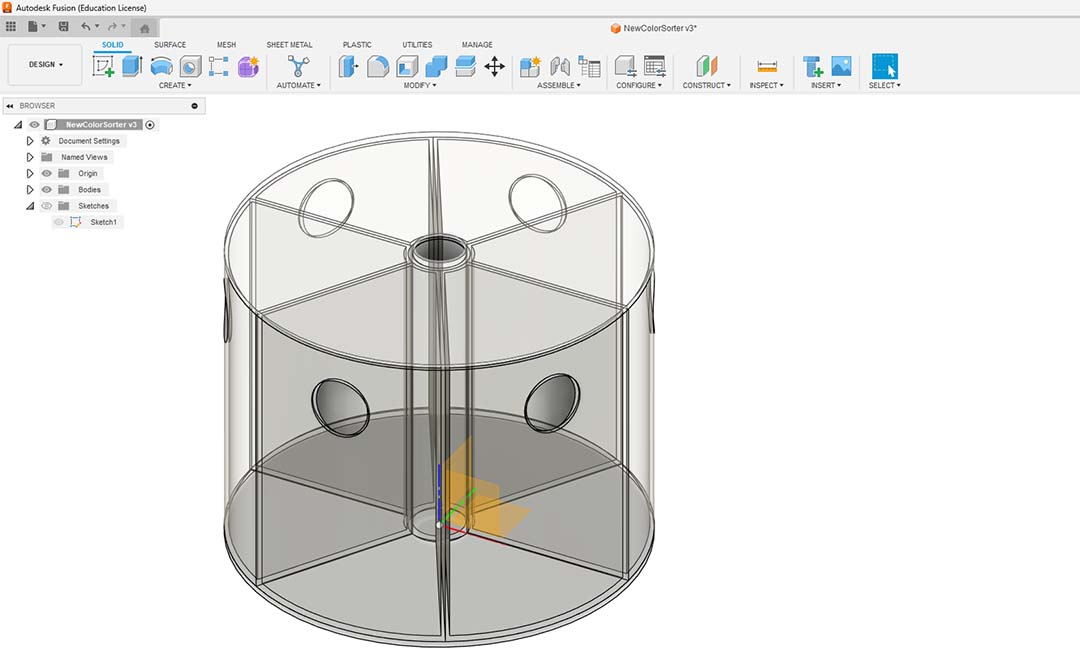The height and width of the screenshot is (656, 1080).
Task: Switch to the MESH tab
Action: pyautogui.click(x=227, y=45)
